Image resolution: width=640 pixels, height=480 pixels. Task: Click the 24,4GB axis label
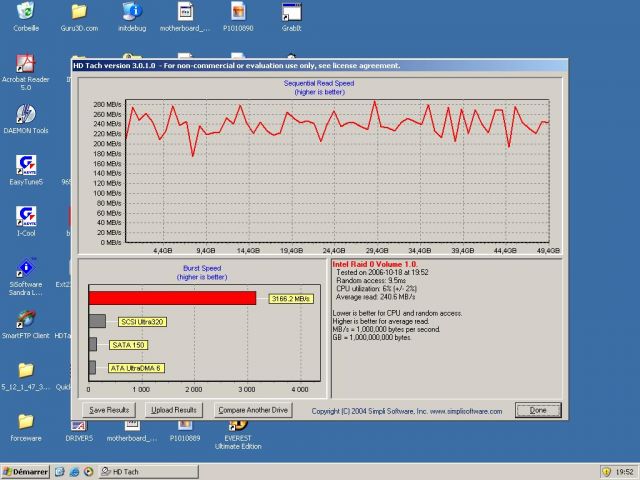(334, 250)
